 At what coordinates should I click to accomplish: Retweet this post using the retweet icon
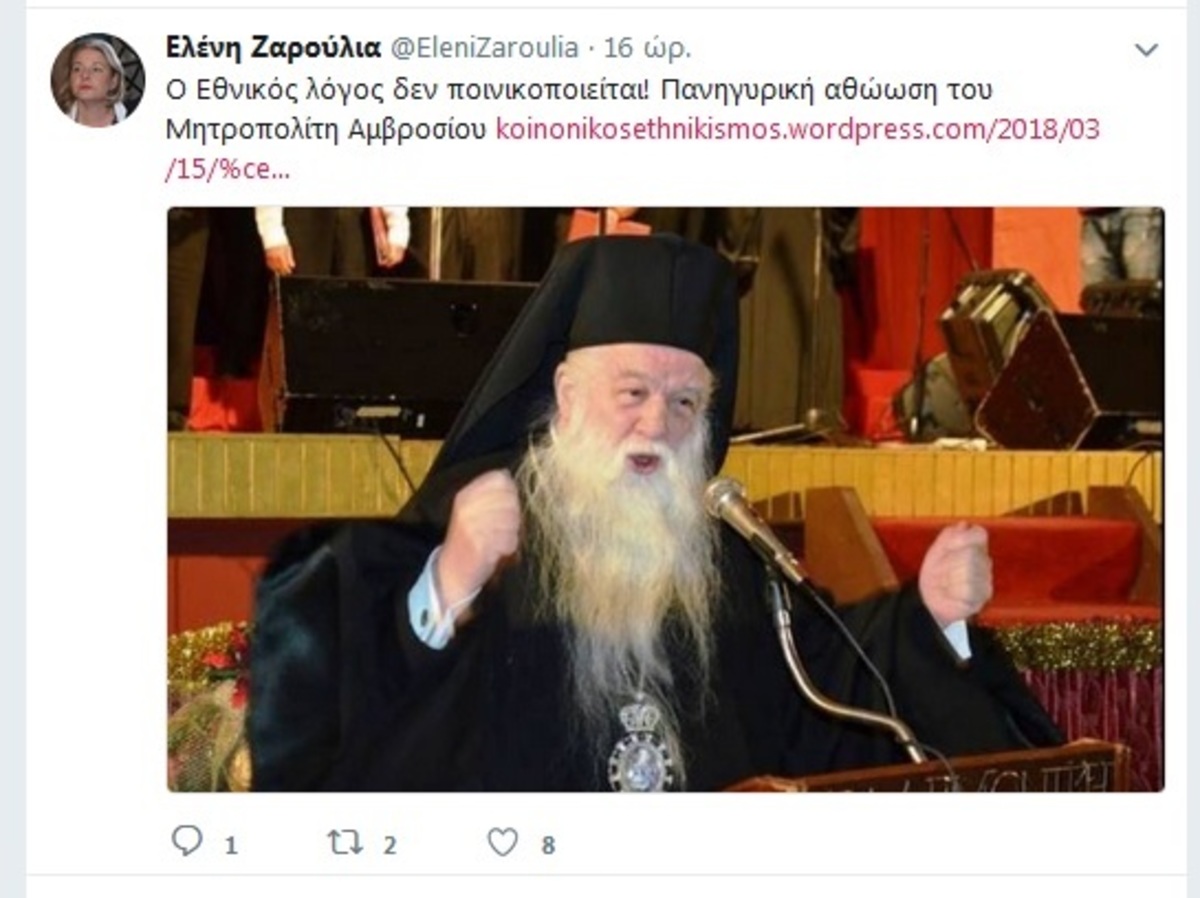tap(345, 842)
